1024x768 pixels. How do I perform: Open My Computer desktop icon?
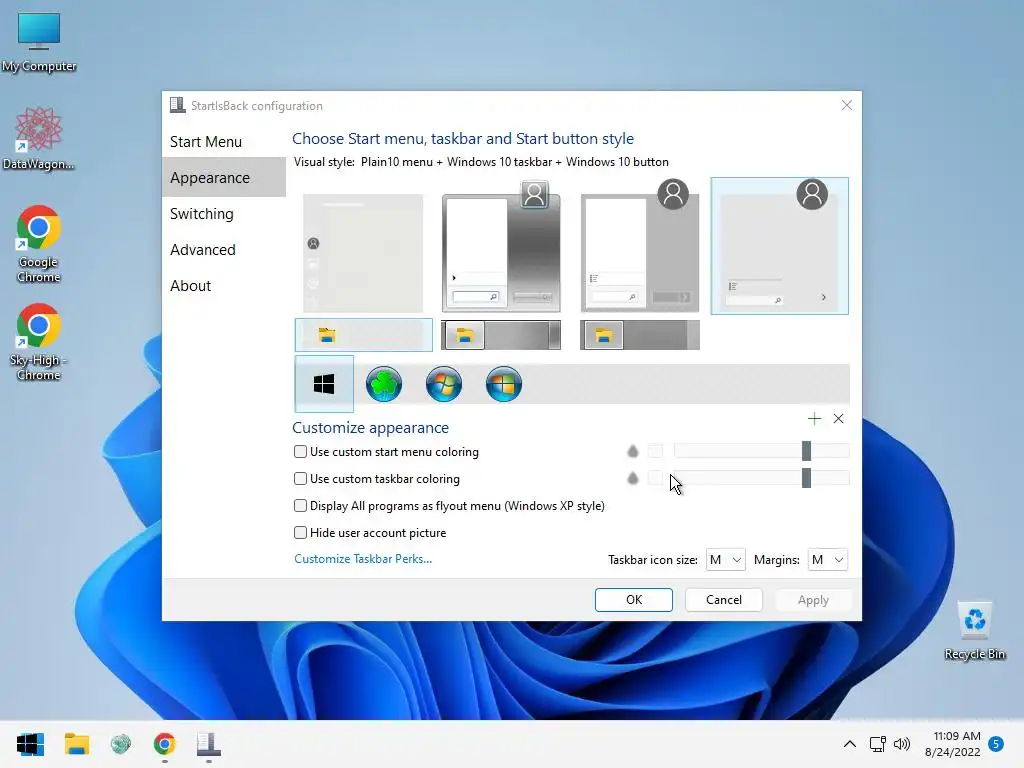coord(39,42)
